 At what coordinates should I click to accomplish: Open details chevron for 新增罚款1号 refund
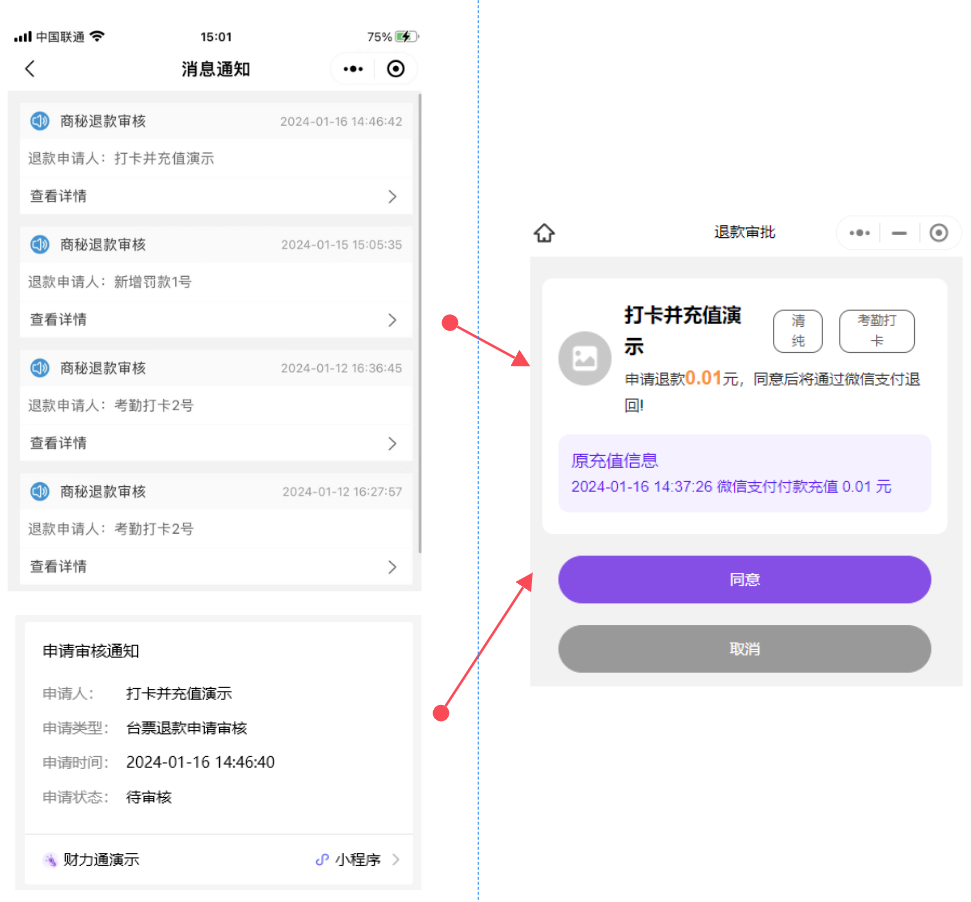click(x=392, y=320)
